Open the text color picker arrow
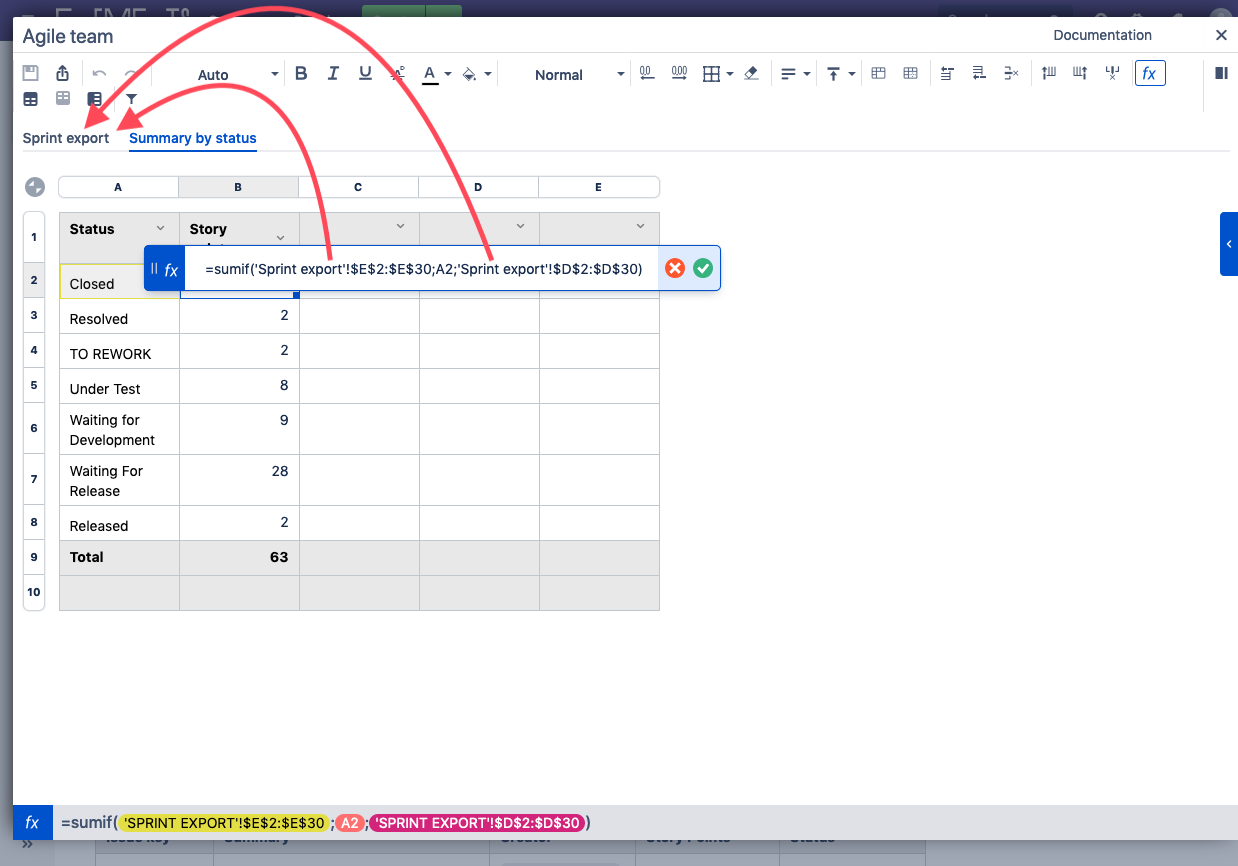Image resolution: width=1238 pixels, height=866 pixels. (448, 75)
